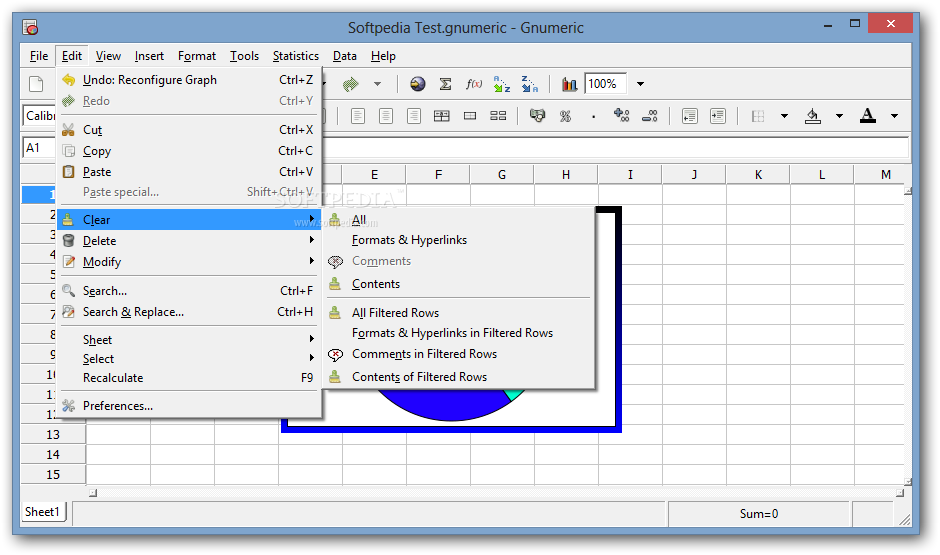
Task: Click the Insert Chart icon
Action: 570,84
